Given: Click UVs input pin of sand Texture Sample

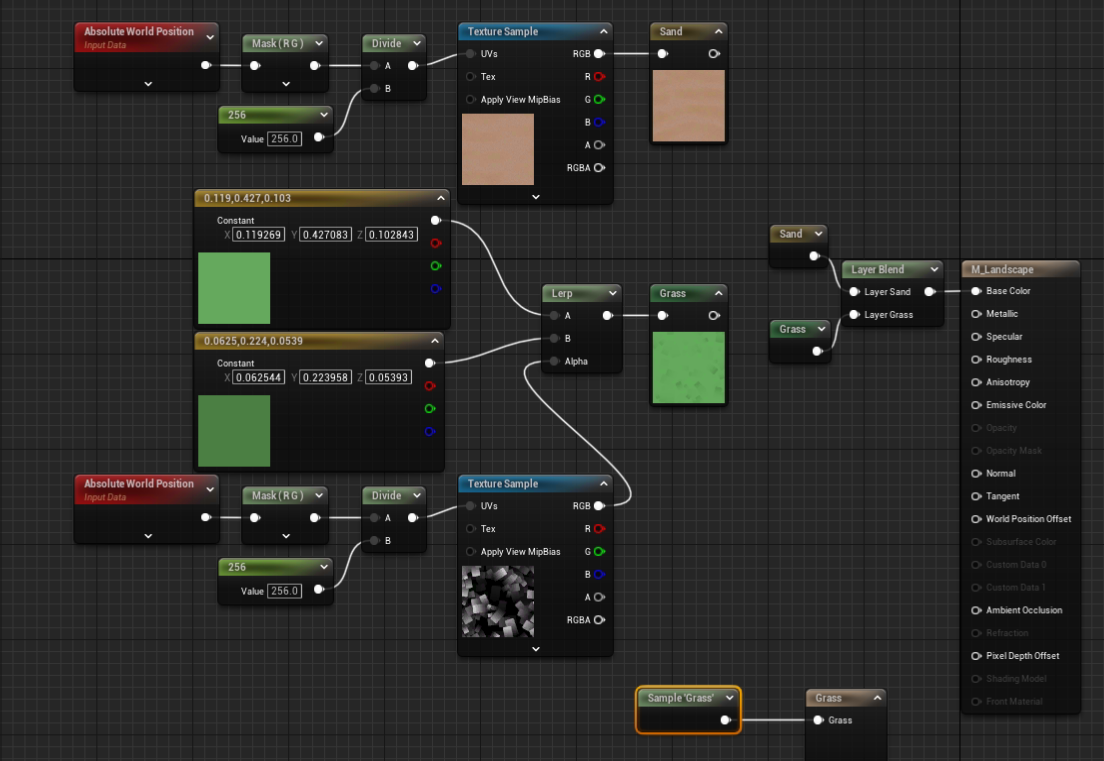Looking at the screenshot, I should 470,54.
